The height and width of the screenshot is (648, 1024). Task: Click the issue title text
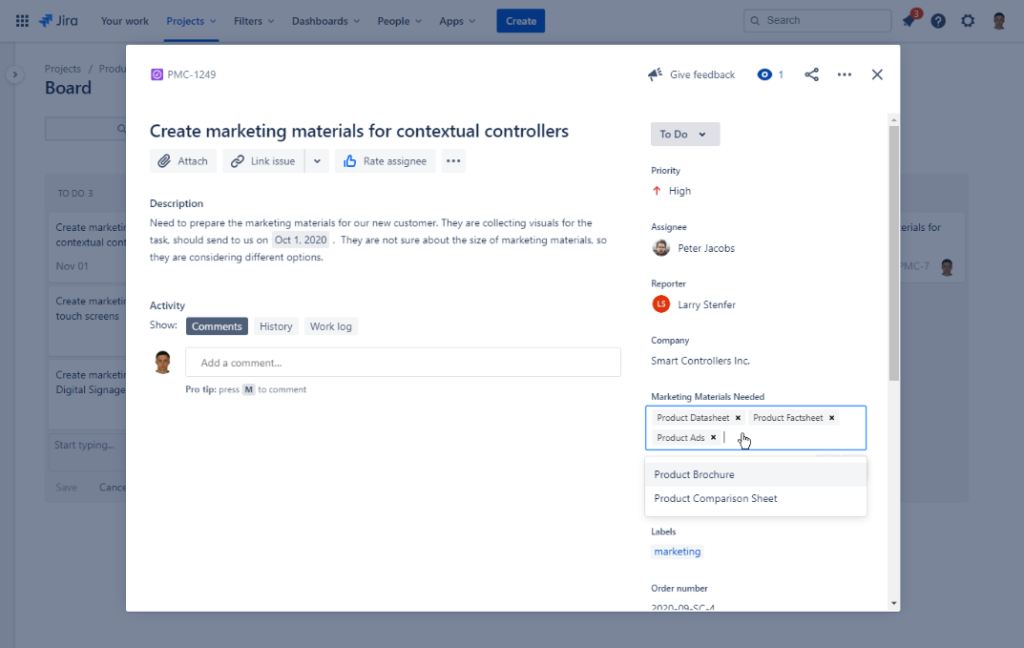point(359,131)
